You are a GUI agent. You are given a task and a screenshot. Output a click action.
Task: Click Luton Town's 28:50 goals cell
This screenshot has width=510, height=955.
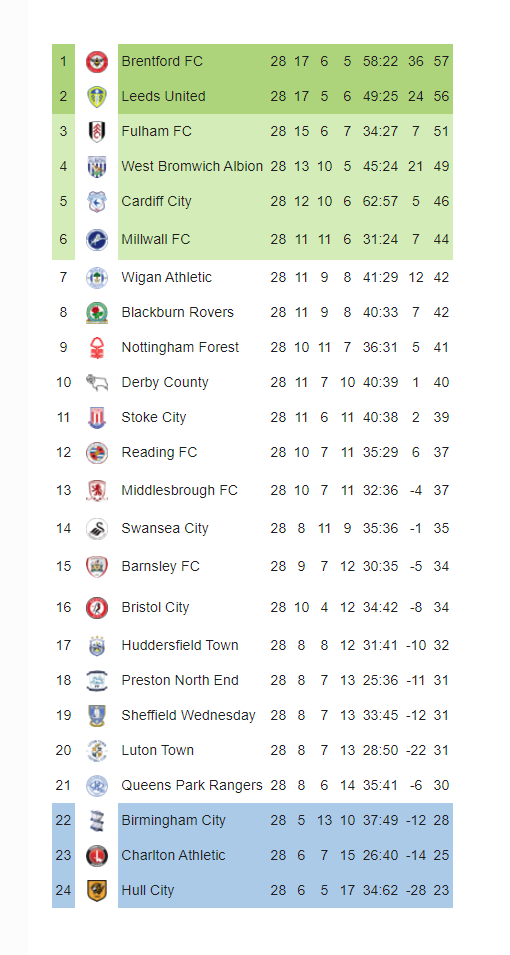click(x=380, y=750)
